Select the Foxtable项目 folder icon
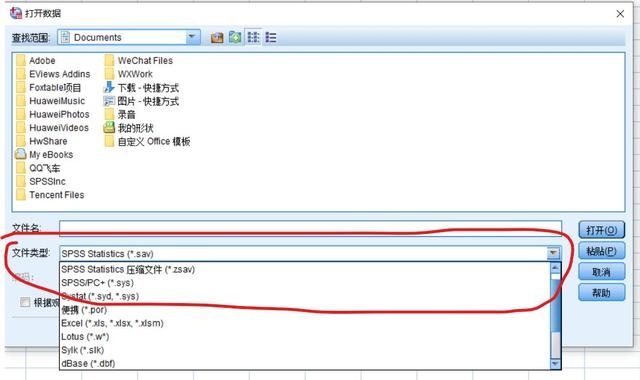Viewport: 640px width, 380px height. [21, 88]
